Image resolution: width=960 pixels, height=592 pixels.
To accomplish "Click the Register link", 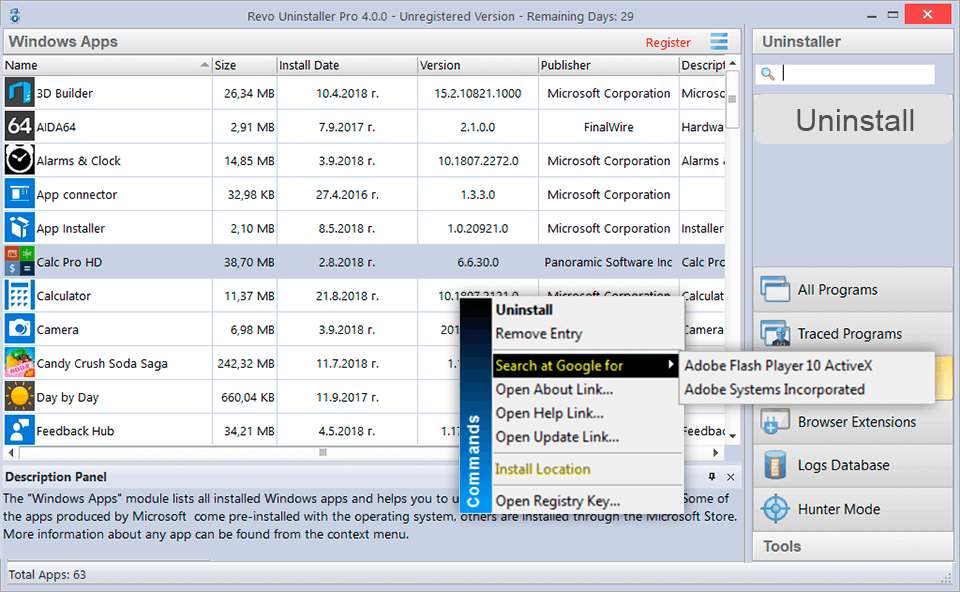I will (668, 42).
